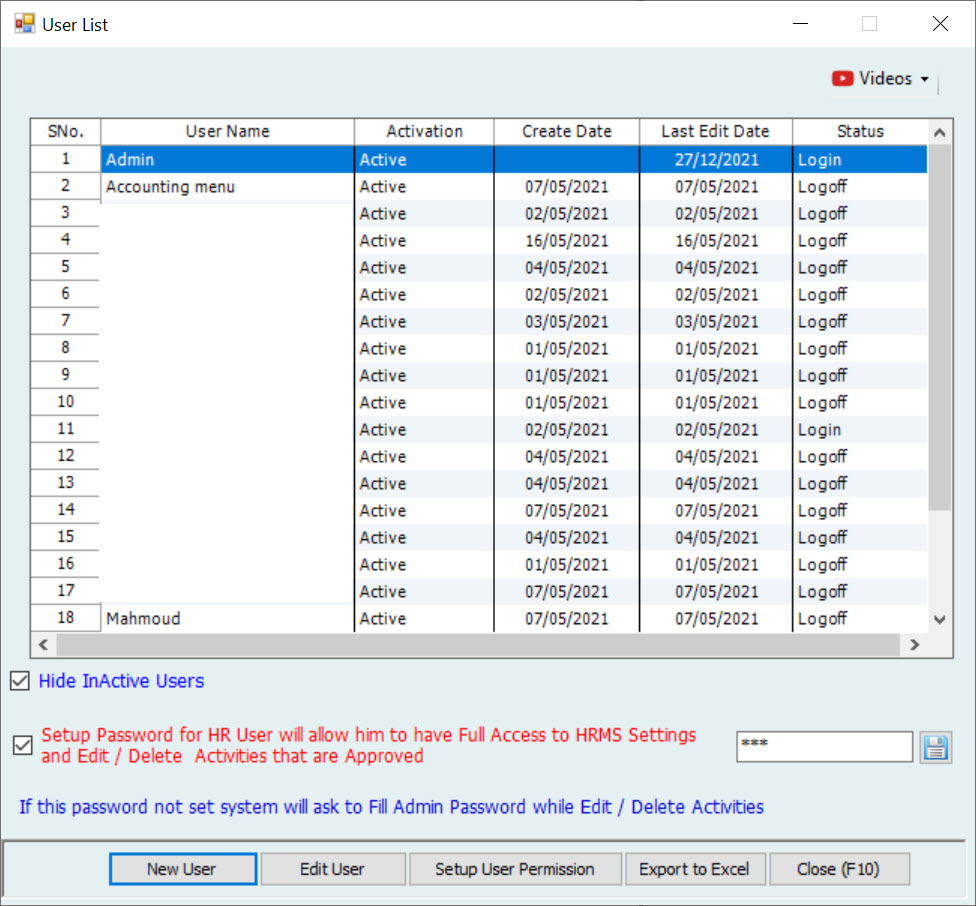Click the horizontal scrollbar left arrow

[x=44, y=645]
